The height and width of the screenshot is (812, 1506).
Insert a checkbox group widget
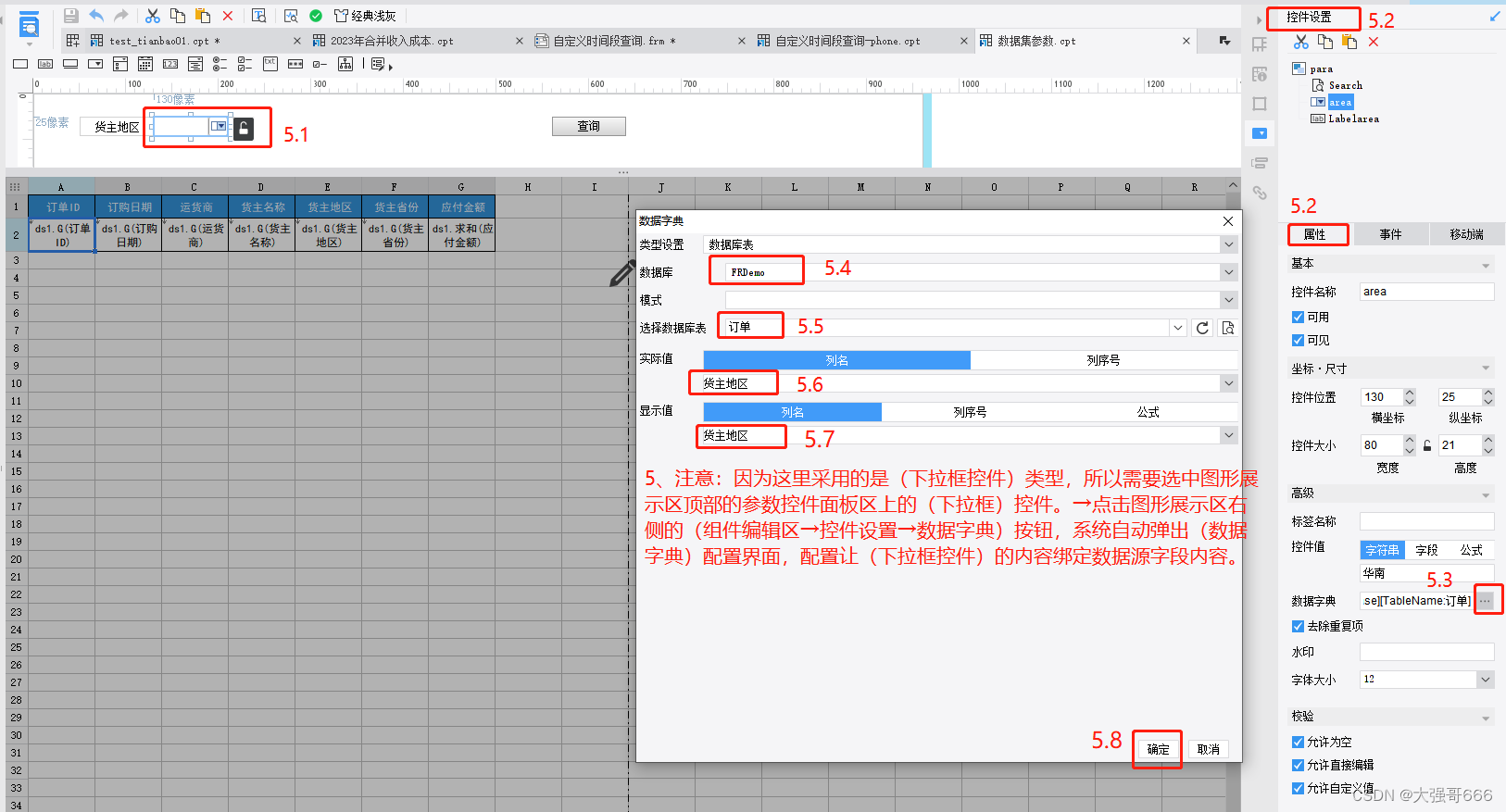pyautogui.click(x=245, y=64)
